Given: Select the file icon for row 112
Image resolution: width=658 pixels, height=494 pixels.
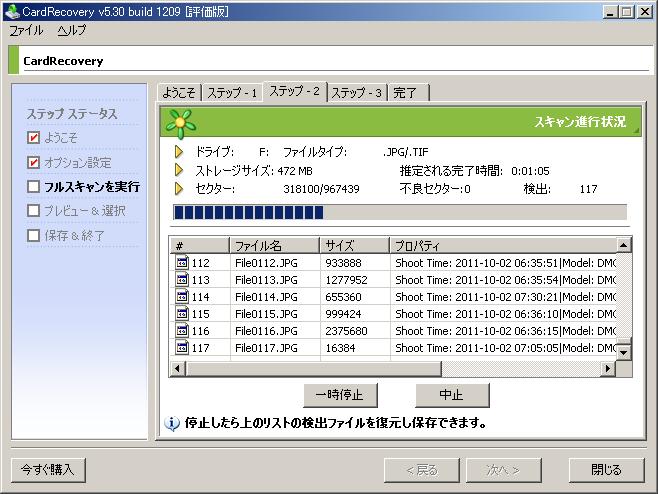Looking at the screenshot, I should click(x=182, y=262).
